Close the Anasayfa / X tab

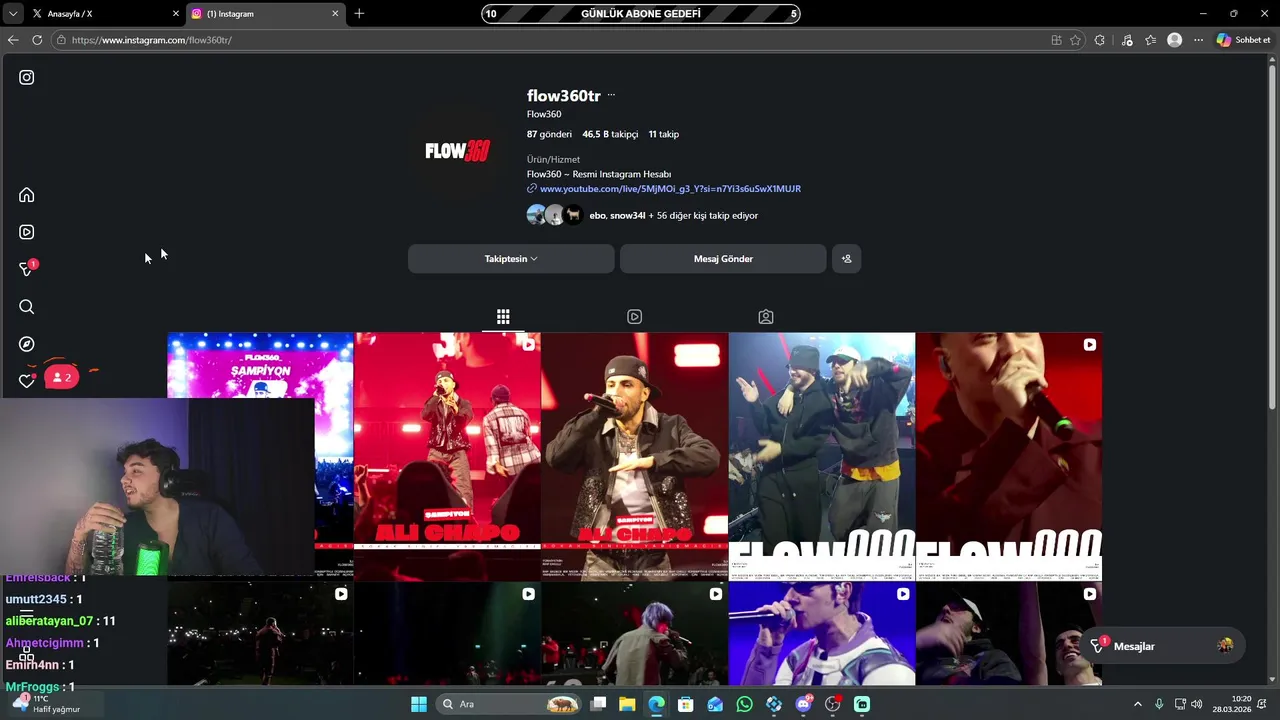point(176,14)
